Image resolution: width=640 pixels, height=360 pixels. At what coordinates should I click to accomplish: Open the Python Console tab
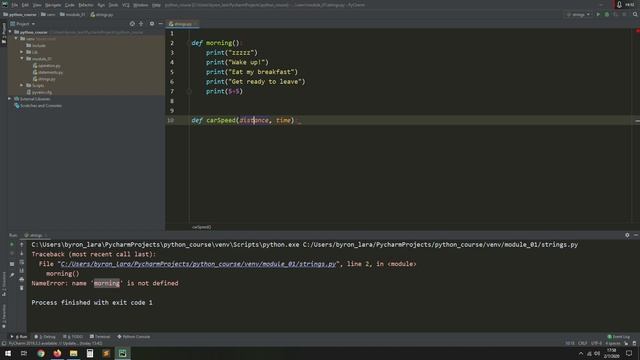pyautogui.click(x=134, y=337)
